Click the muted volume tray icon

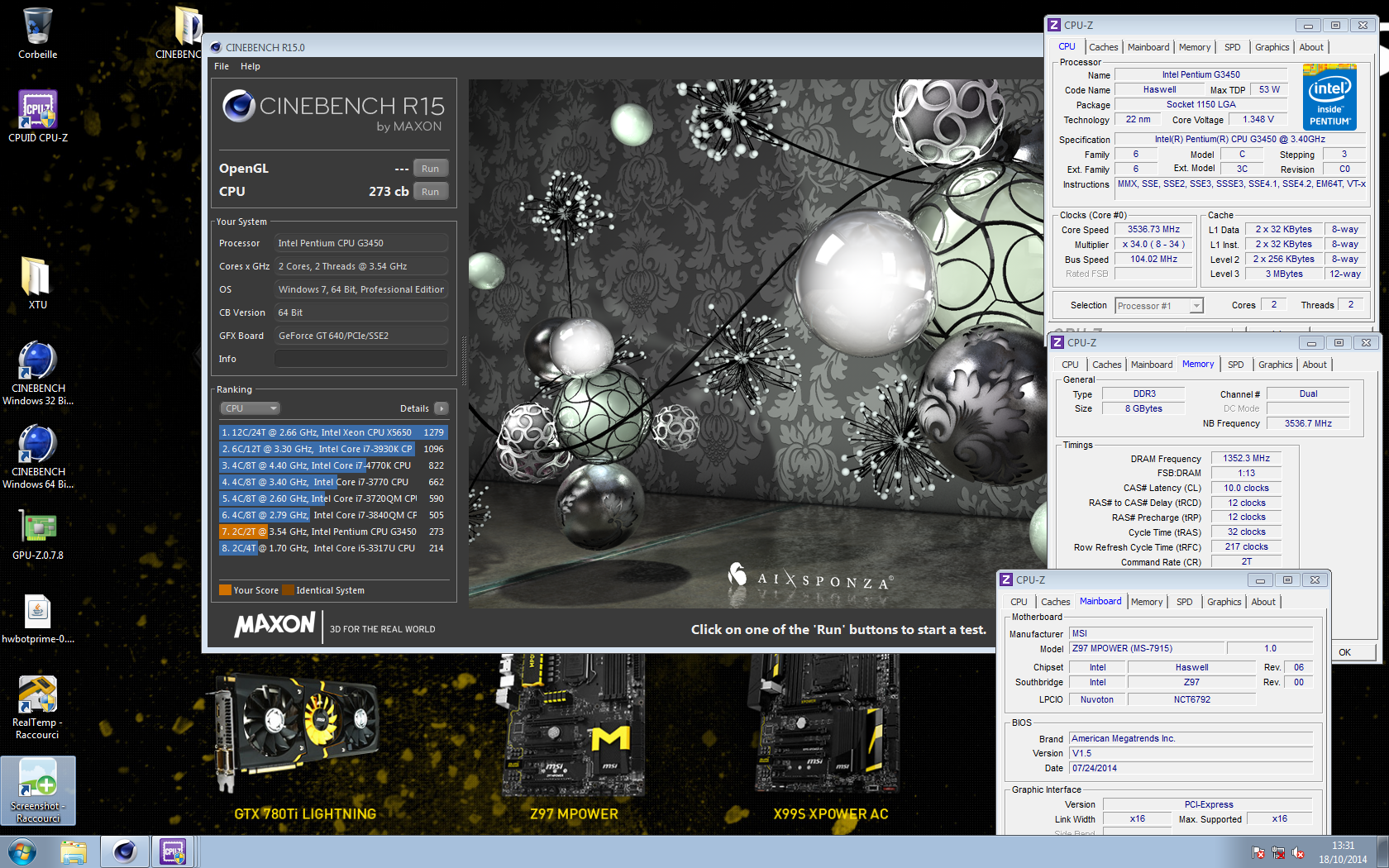point(1298,852)
